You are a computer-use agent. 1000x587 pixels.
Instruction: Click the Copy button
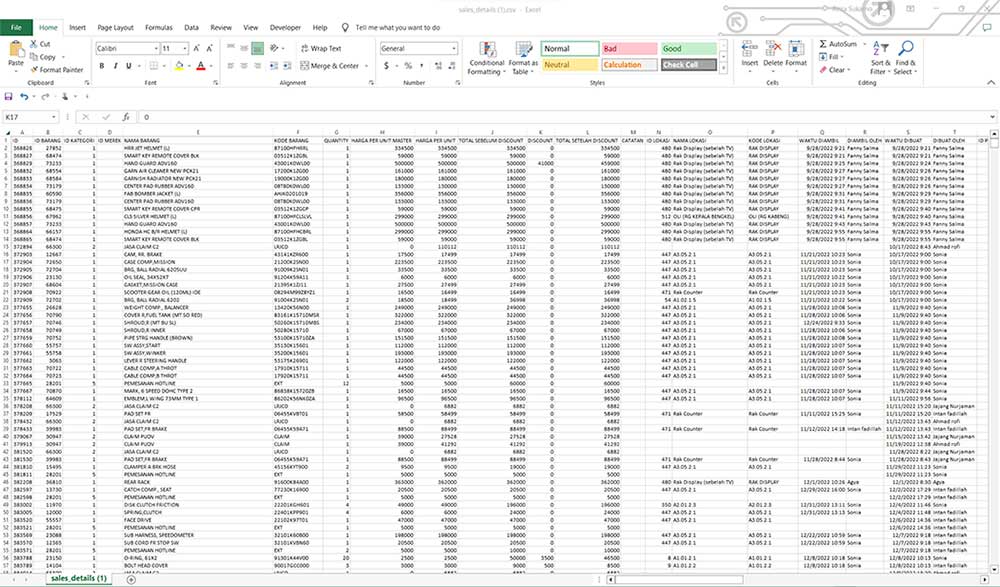click(43, 57)
